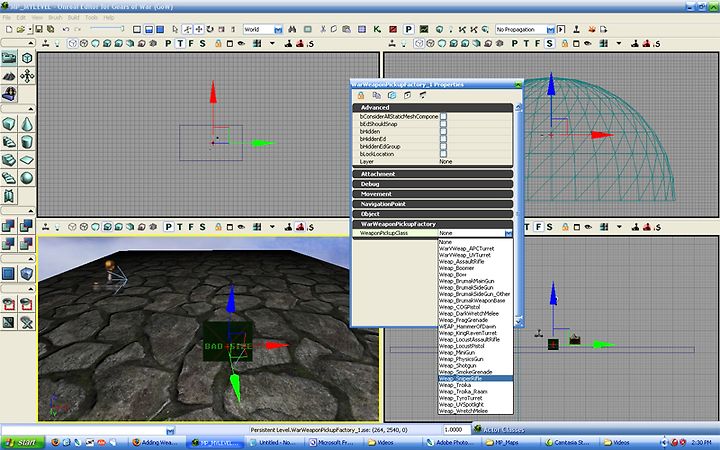
Task: Activate Geometry mode wireframe cube icon
Action: point(27,58)
